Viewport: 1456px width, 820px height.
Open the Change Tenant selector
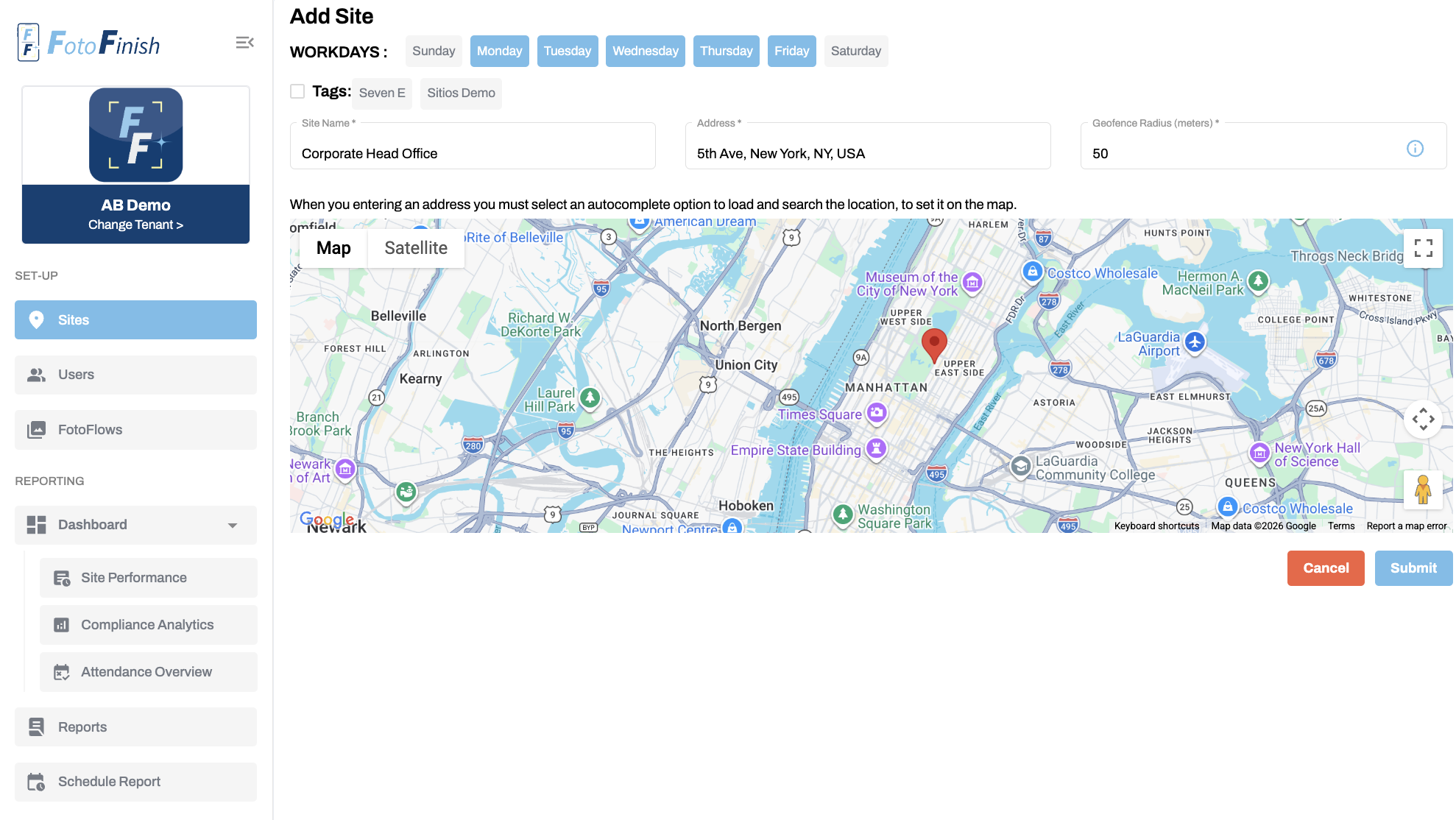click(x=135, y=225)
